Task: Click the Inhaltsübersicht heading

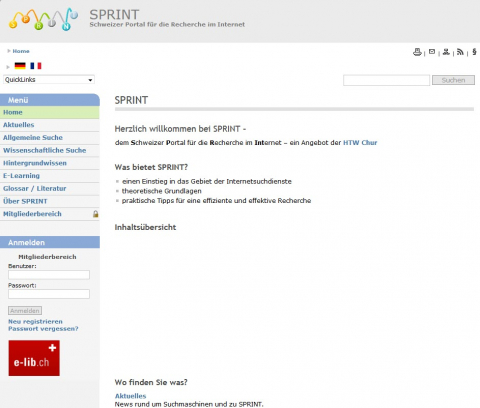Action: pos(145,227)
